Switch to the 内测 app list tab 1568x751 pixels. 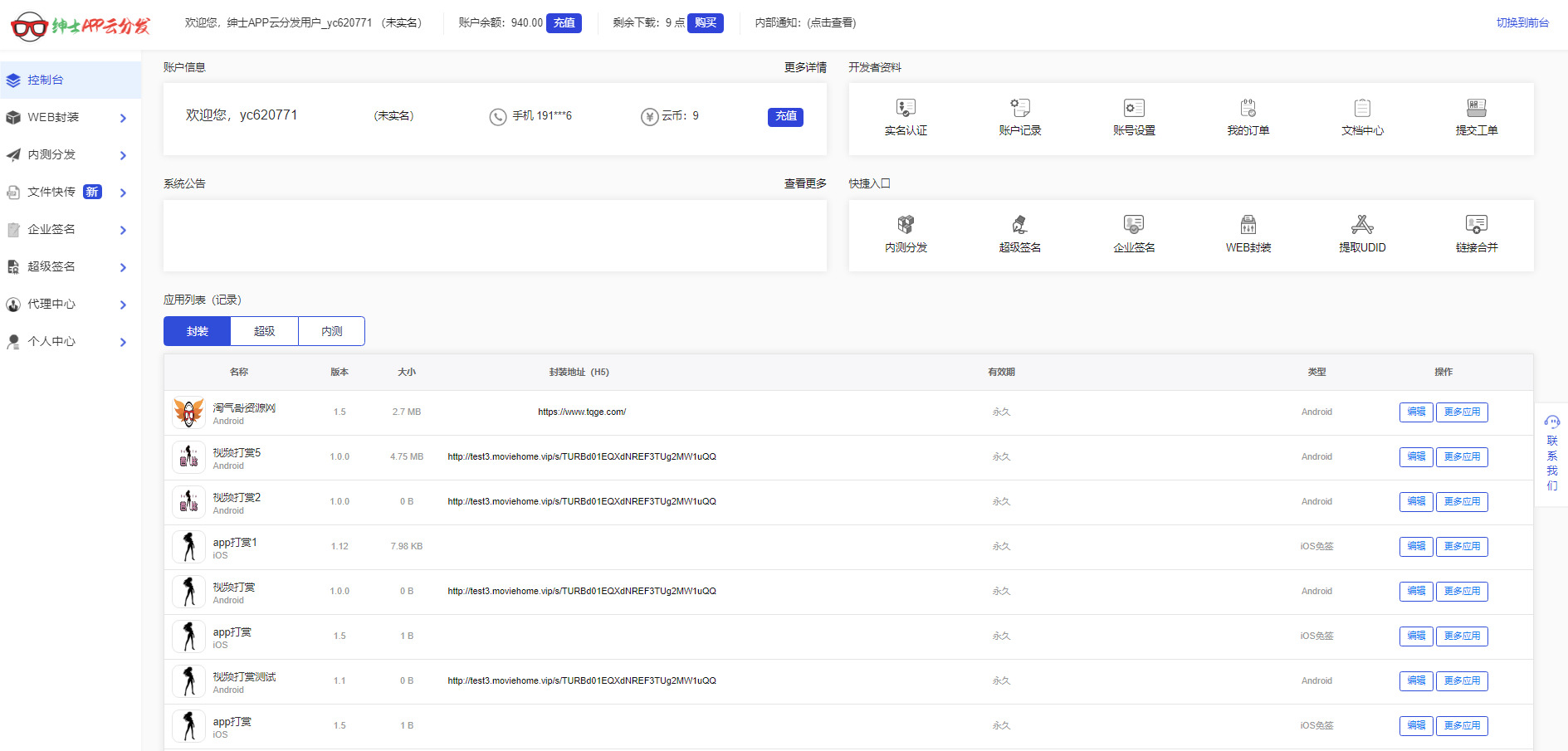pyautogui.click(x=331, y=331)
